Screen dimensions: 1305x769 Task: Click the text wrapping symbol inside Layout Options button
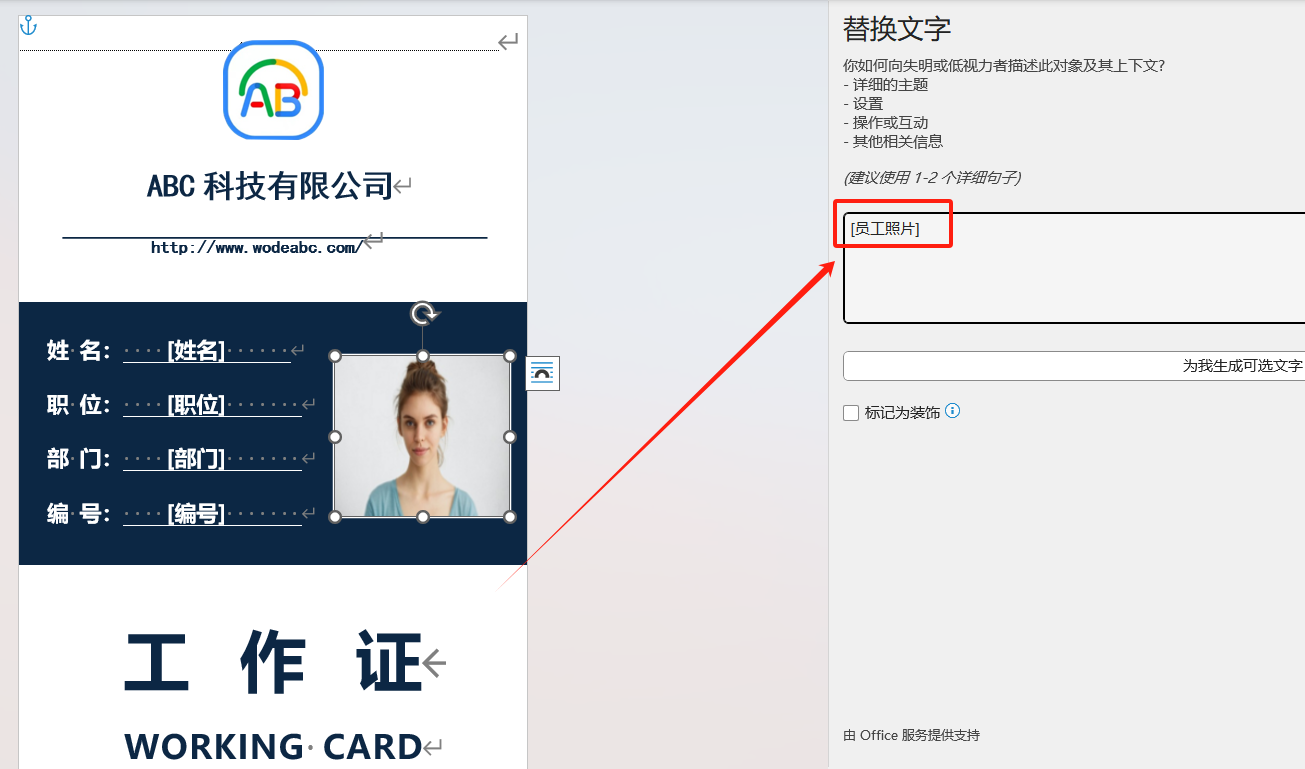point(541,373)
